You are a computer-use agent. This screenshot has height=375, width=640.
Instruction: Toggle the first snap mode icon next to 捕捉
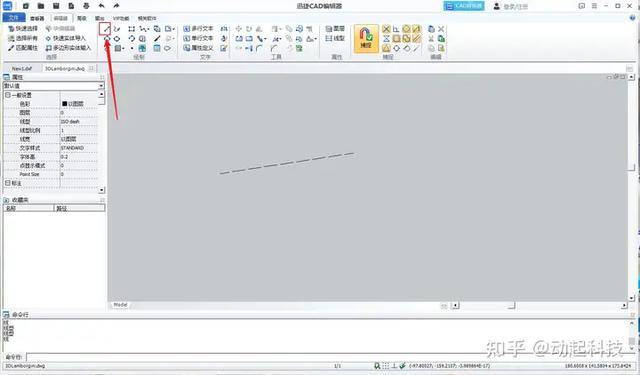tap(386, 29)
